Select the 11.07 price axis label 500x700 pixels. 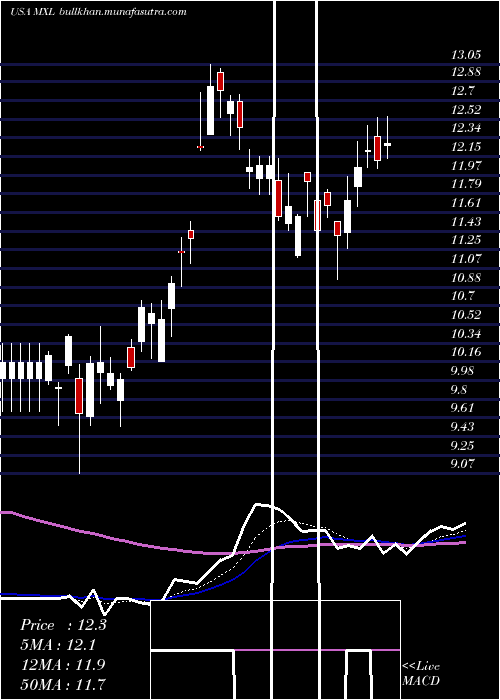(466, 258)
